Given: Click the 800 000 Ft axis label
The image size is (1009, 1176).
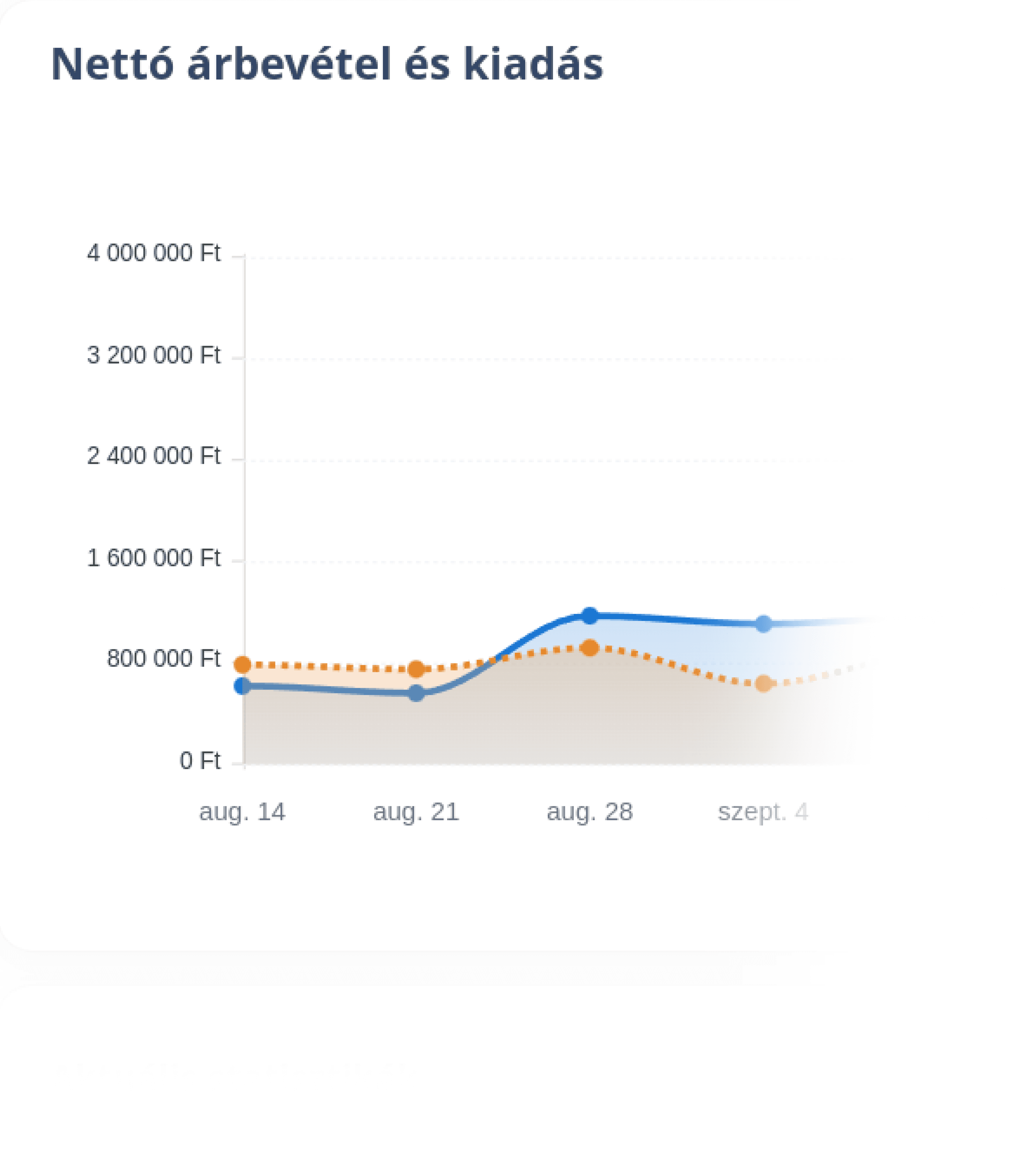Looking at the screenshot, I should point(163,659).
